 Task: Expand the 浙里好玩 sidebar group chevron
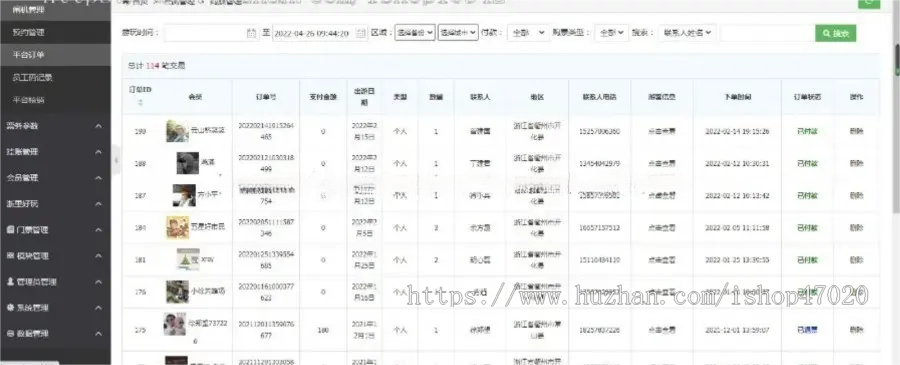click(99, 204)
